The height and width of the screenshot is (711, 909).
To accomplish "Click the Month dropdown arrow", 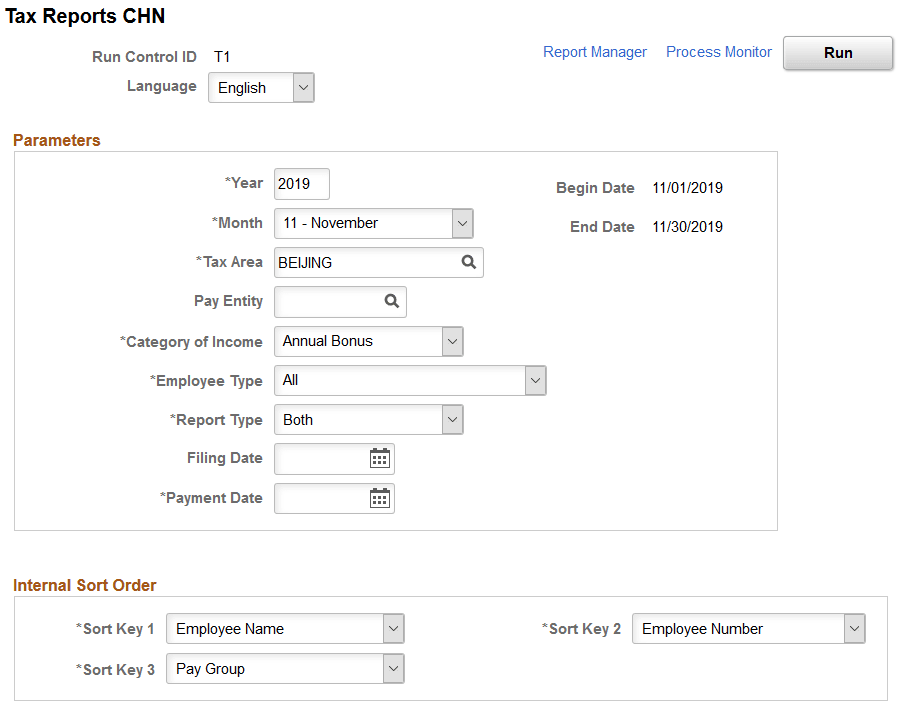I will (x=462, y=223).
